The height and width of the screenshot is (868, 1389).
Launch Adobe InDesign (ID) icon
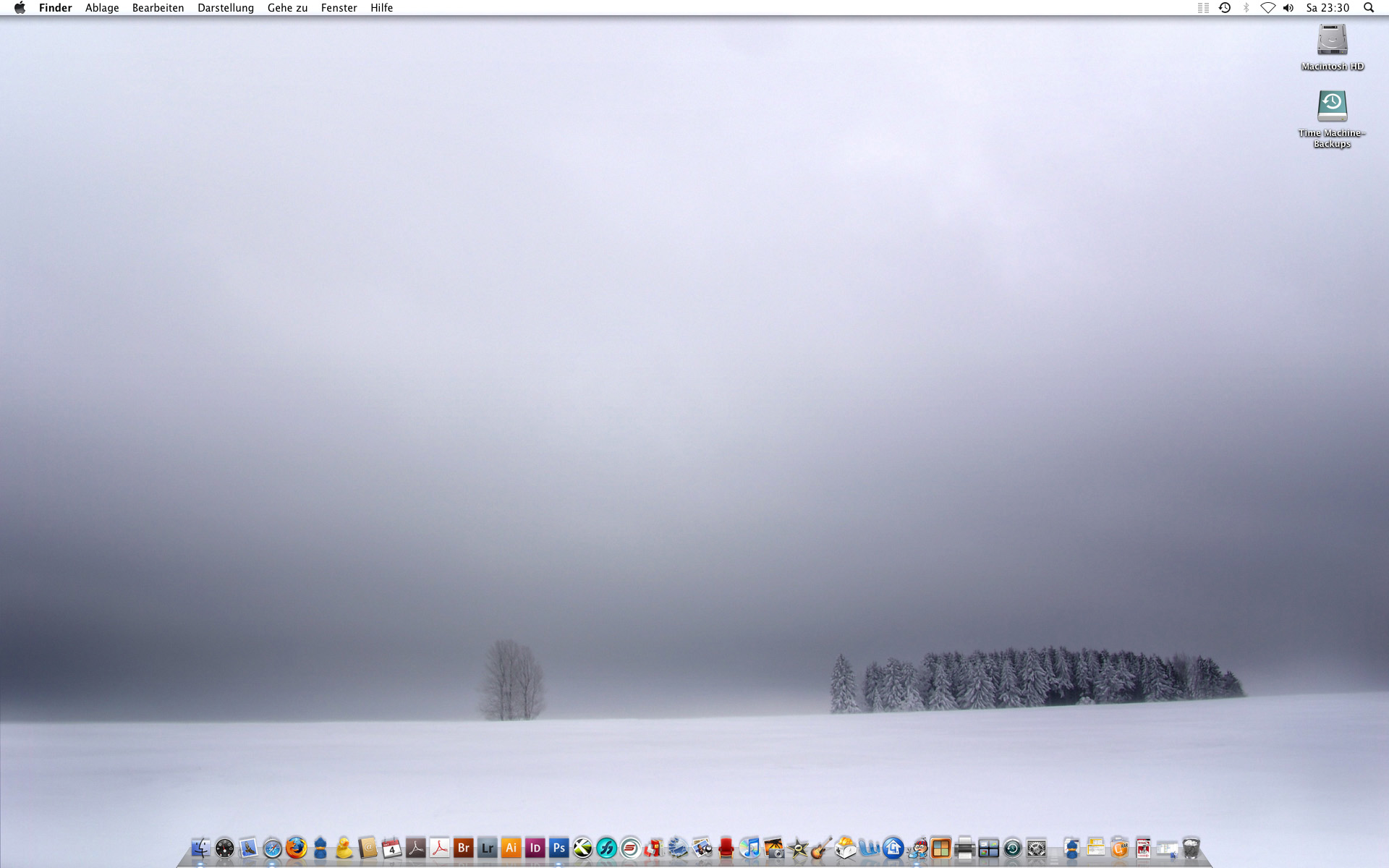coord(535,848)
